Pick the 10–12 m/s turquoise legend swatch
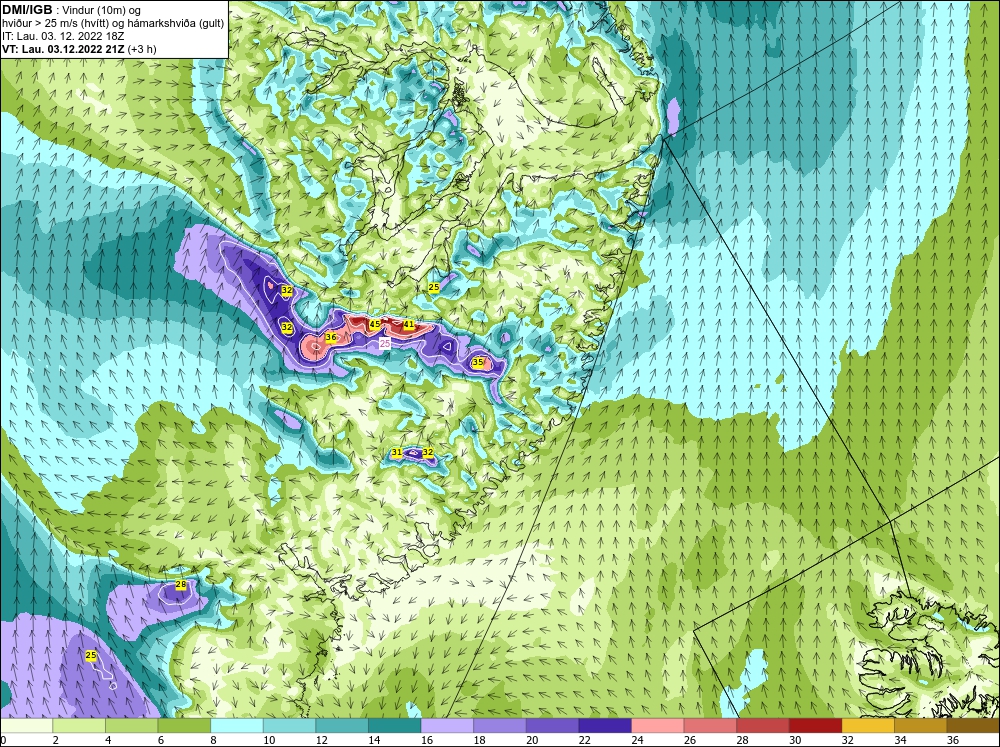Image resolution: width=1000 pixels, height=747 pixels. pos(289,726)
